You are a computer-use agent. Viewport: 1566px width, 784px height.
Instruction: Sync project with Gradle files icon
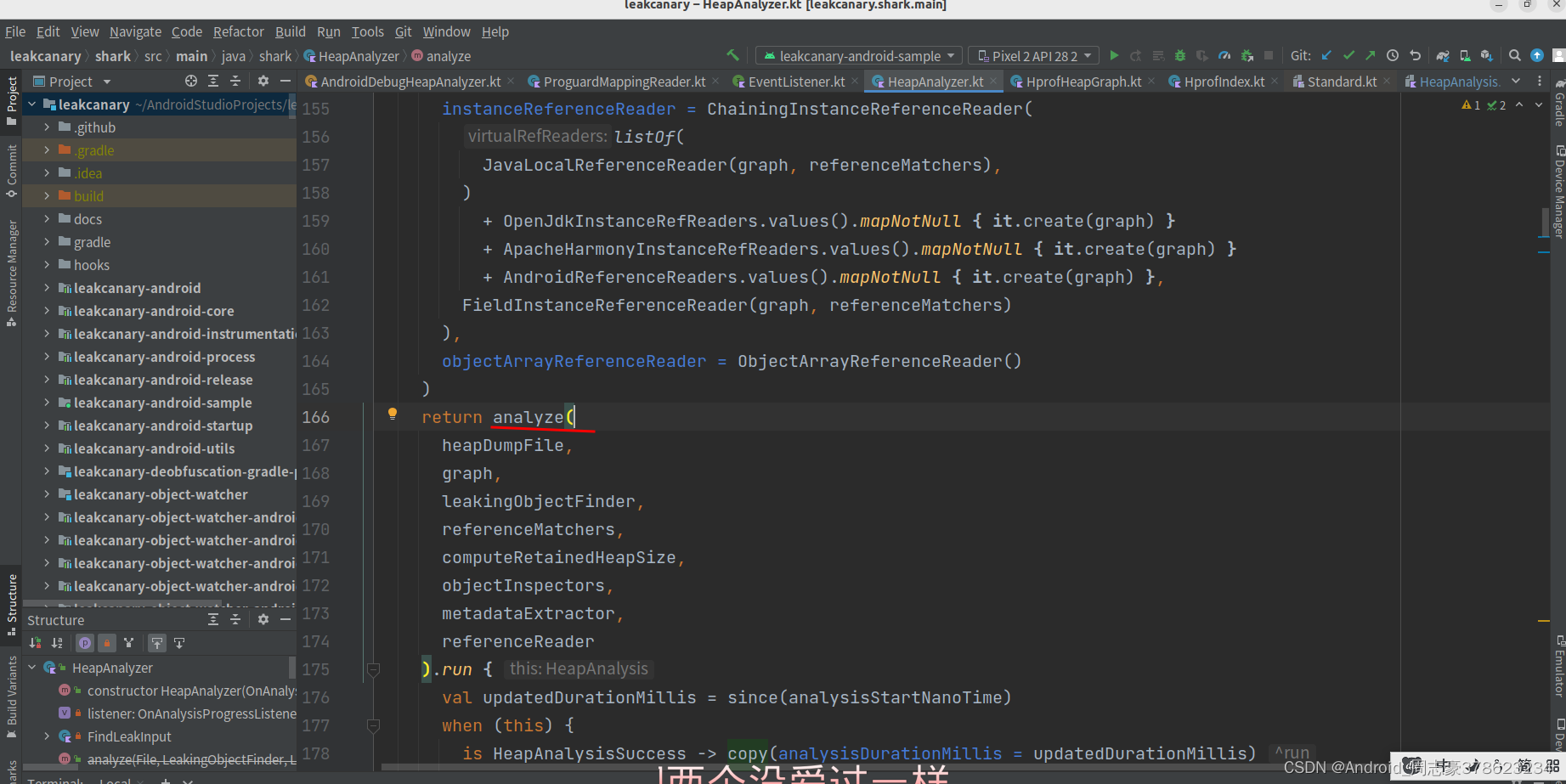pyautogui.click(x=1443, y=55)
